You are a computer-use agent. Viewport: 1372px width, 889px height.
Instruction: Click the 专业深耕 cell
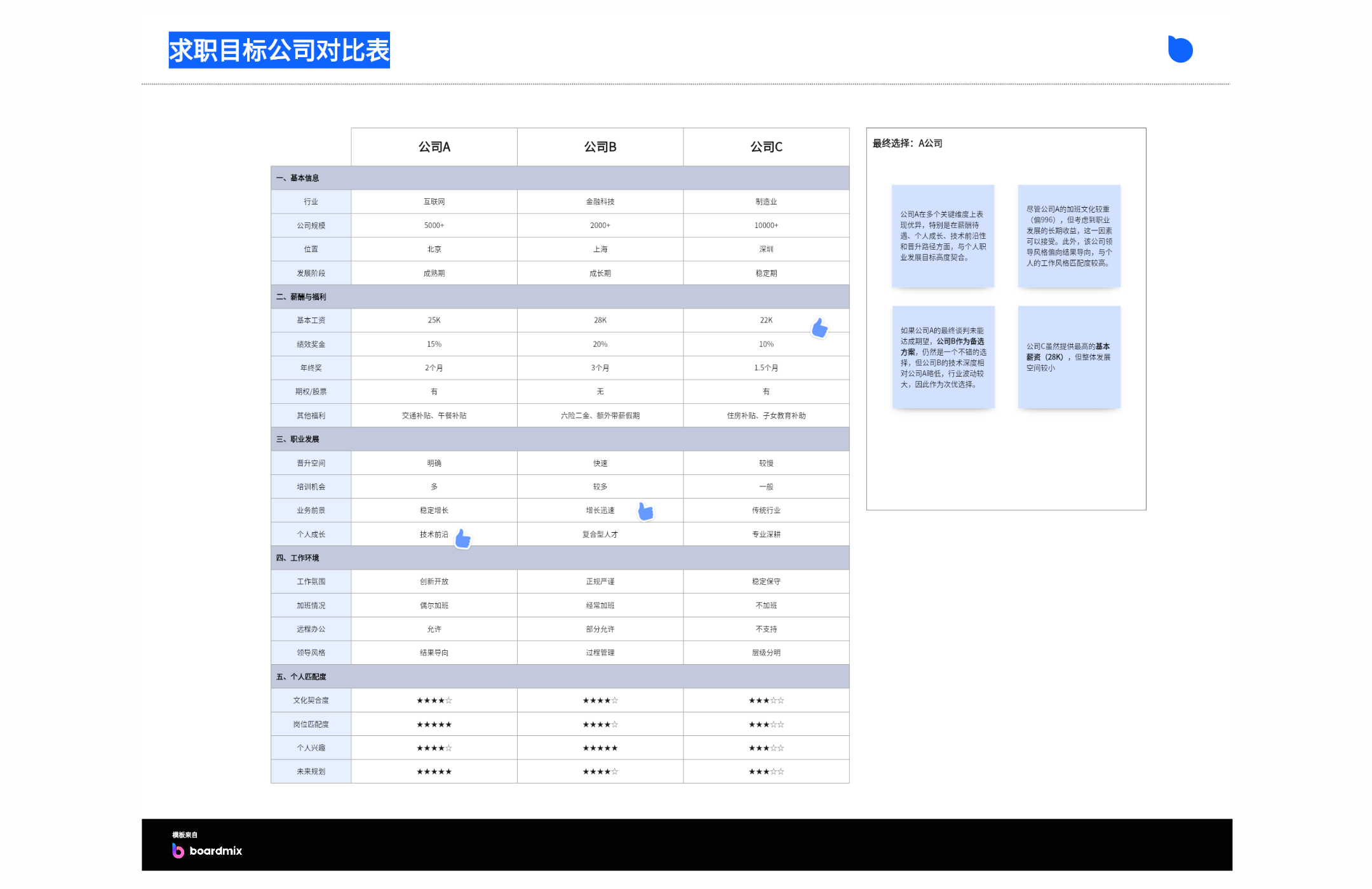tap(766, 534)
